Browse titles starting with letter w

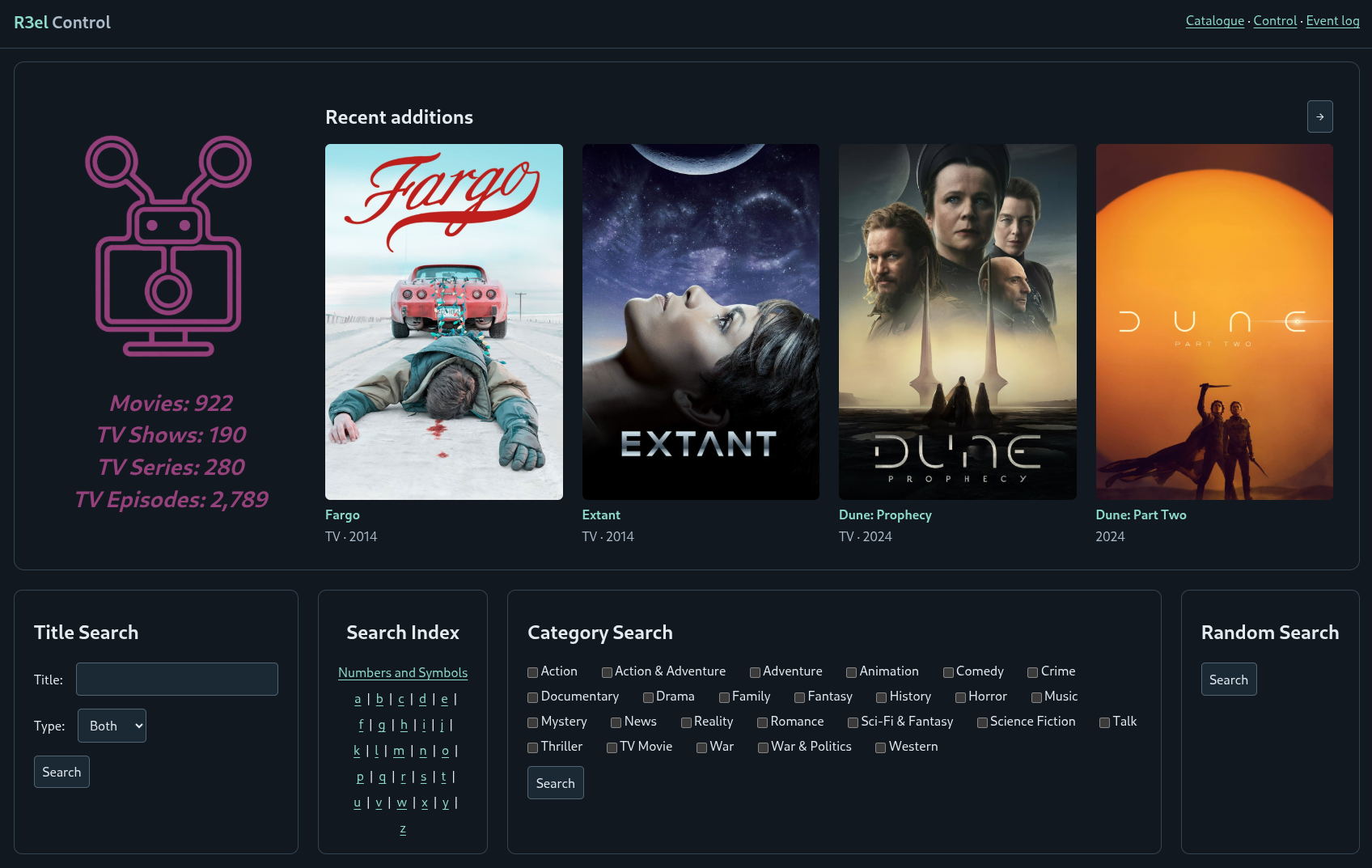(402, 802)
